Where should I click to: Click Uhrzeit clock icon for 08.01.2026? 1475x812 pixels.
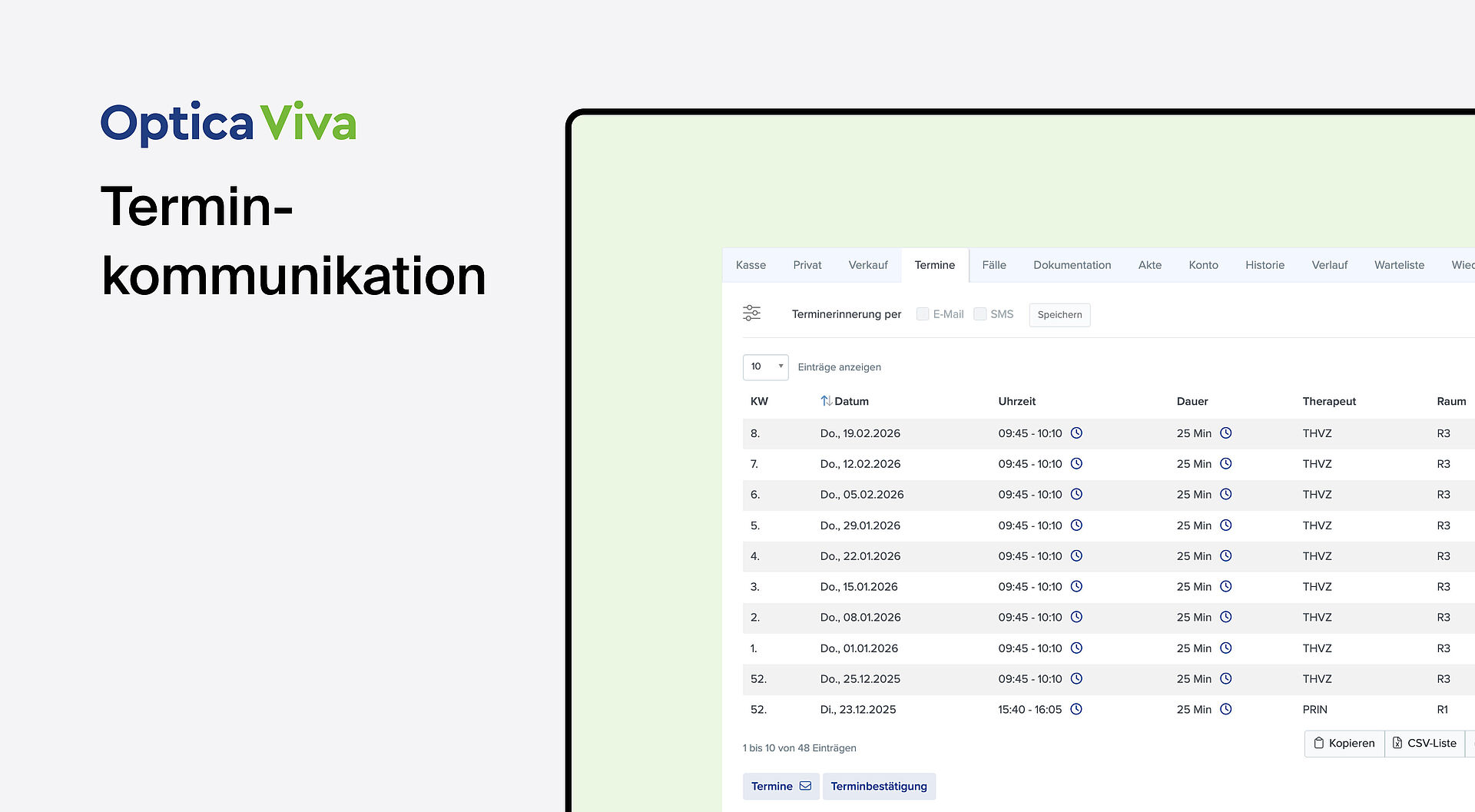click(1076, 618)
